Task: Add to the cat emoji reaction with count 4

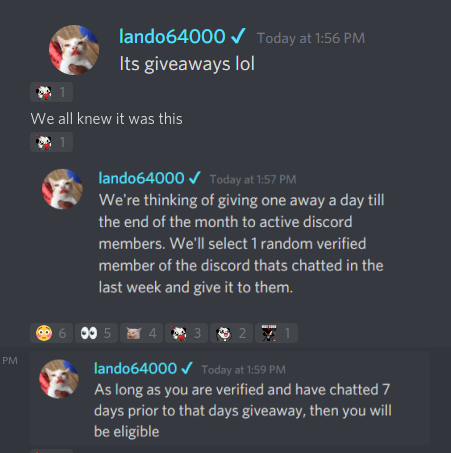Action: (141, 333)
